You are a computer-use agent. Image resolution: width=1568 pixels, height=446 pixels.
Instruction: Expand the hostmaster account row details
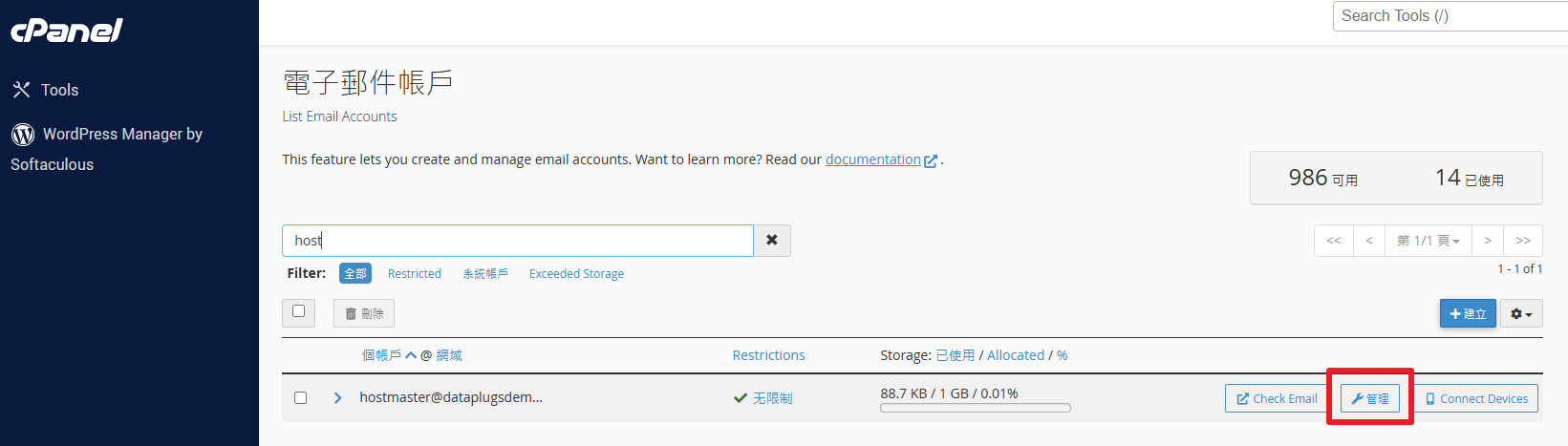point(337,397)
